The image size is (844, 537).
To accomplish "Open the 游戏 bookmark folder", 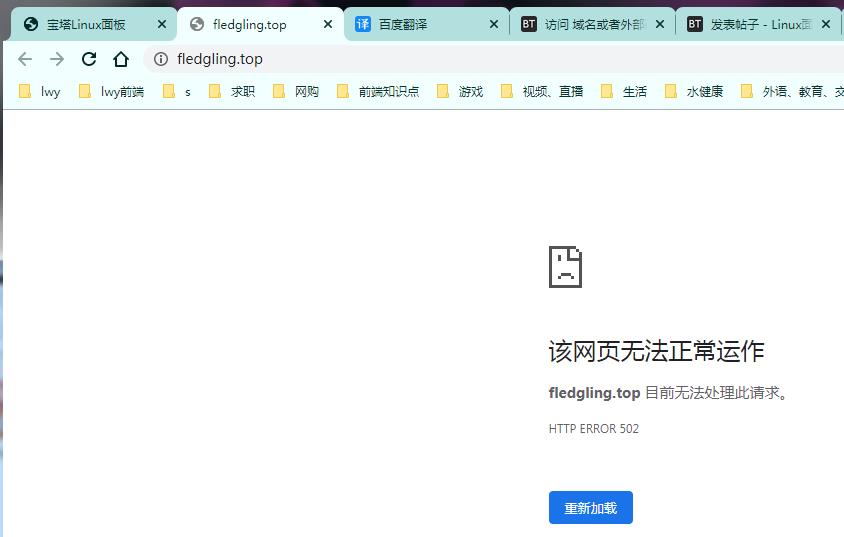I will 460,91.
